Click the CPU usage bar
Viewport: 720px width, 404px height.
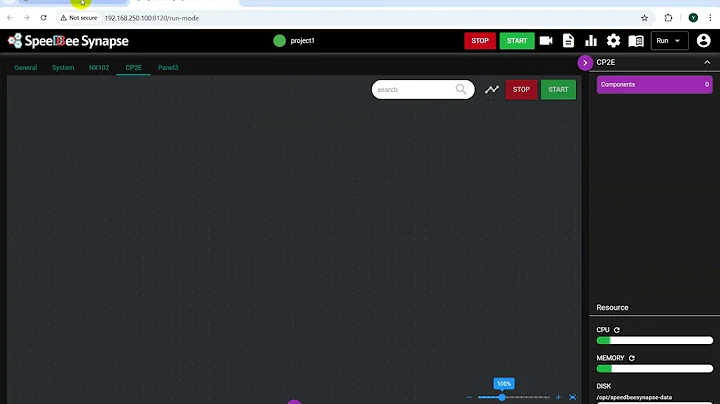654,341
